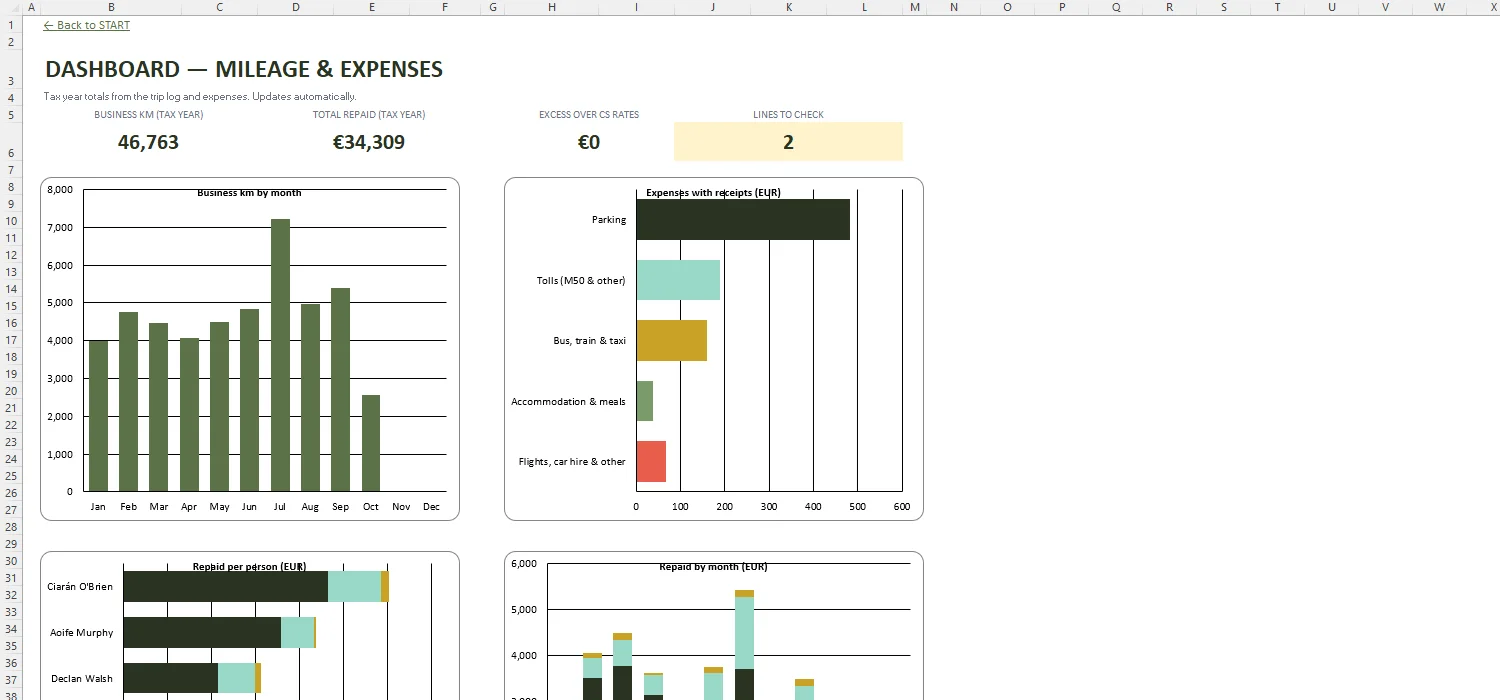Select the Expenses with receipts (EUR) chart title
Screen dimensions: 1500x700
click(713, 193)
